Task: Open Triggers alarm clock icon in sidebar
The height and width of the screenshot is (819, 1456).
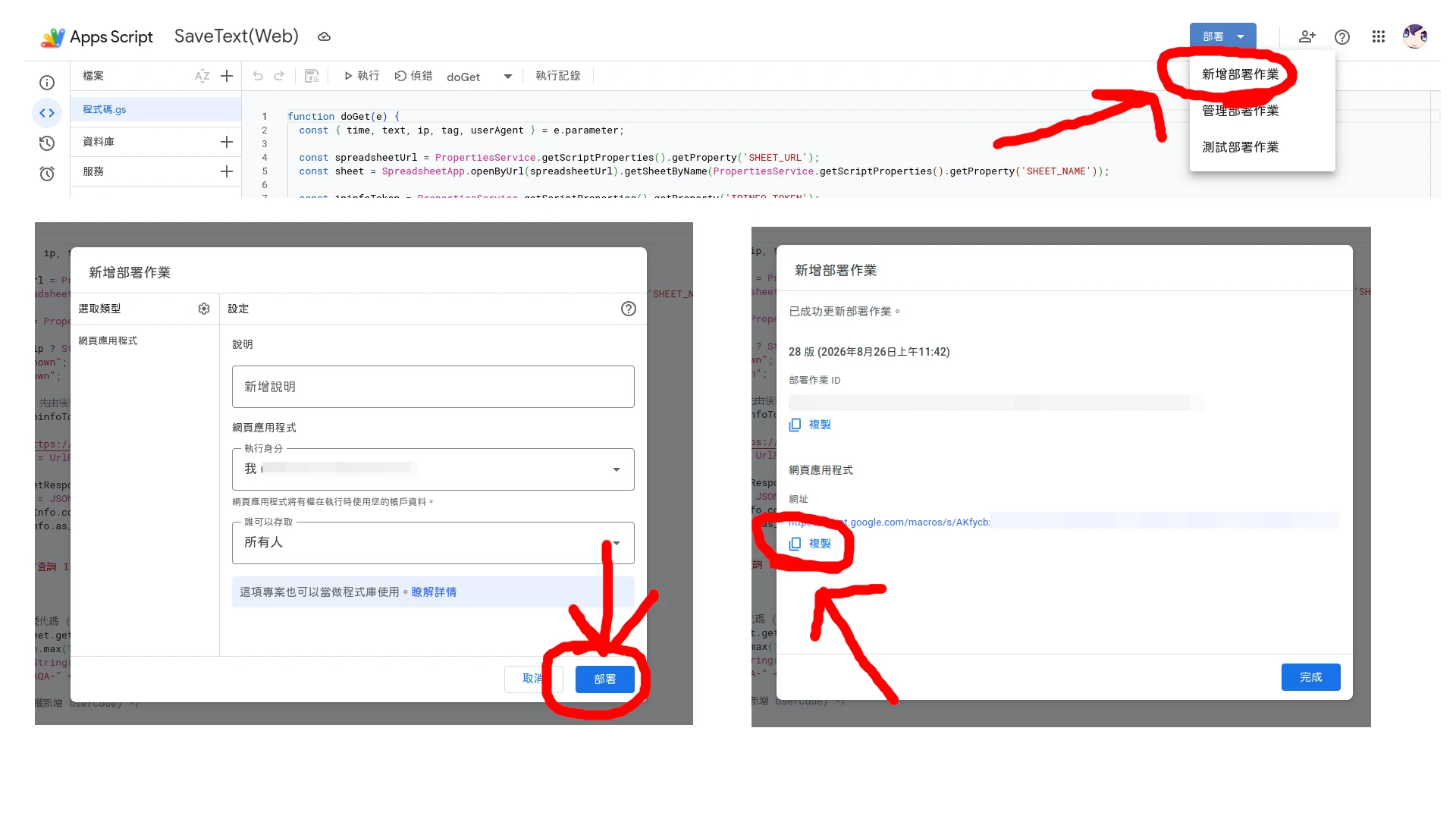Action: point(47,174)
